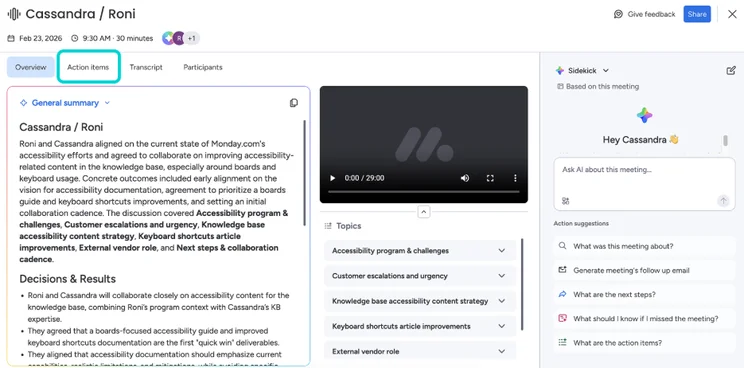This screenshot has width=744, height=368.
Task: Click the attachment tools icon in chat box
Action: [565, 201]
